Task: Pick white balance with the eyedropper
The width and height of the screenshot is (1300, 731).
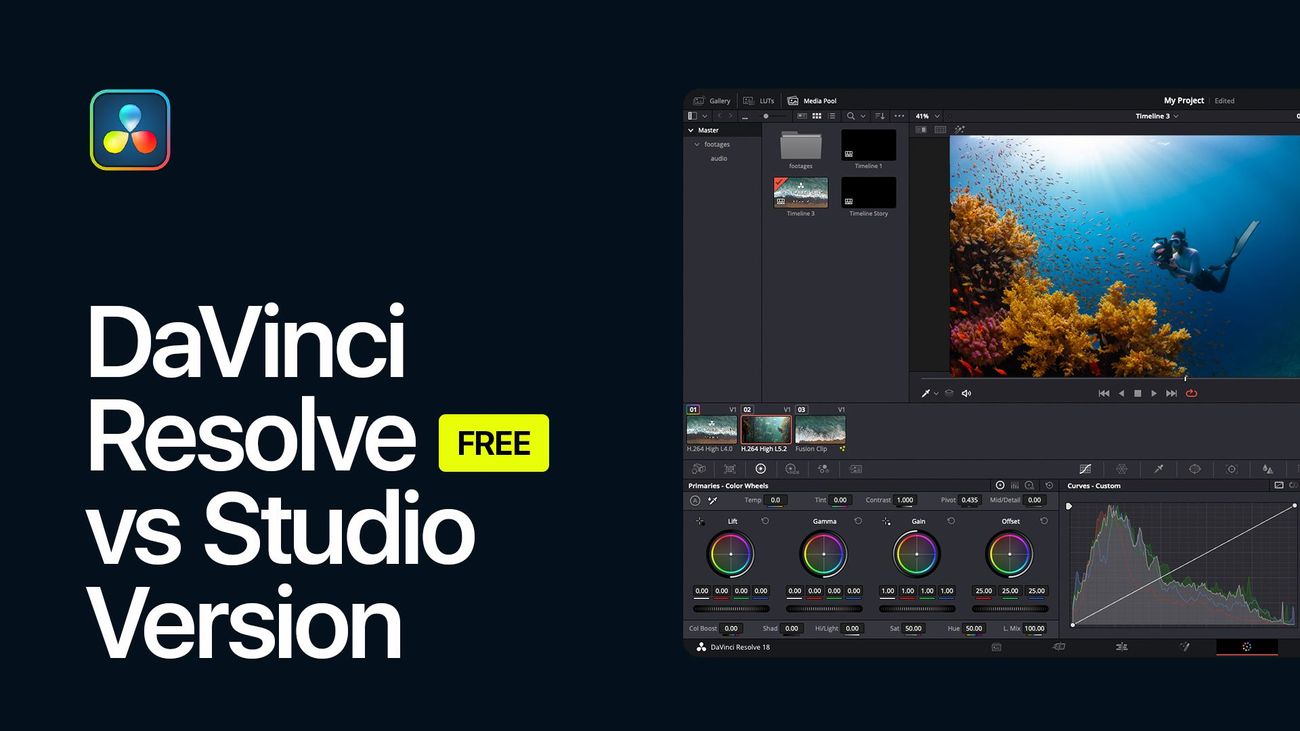Action: click(712, 500)
